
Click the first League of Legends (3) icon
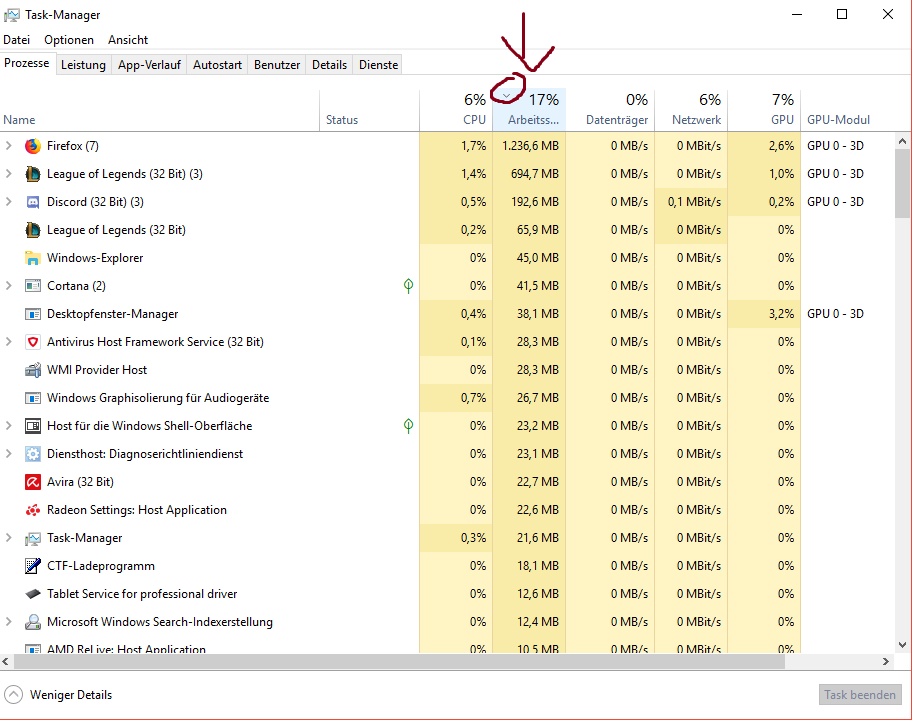point(33,174)
